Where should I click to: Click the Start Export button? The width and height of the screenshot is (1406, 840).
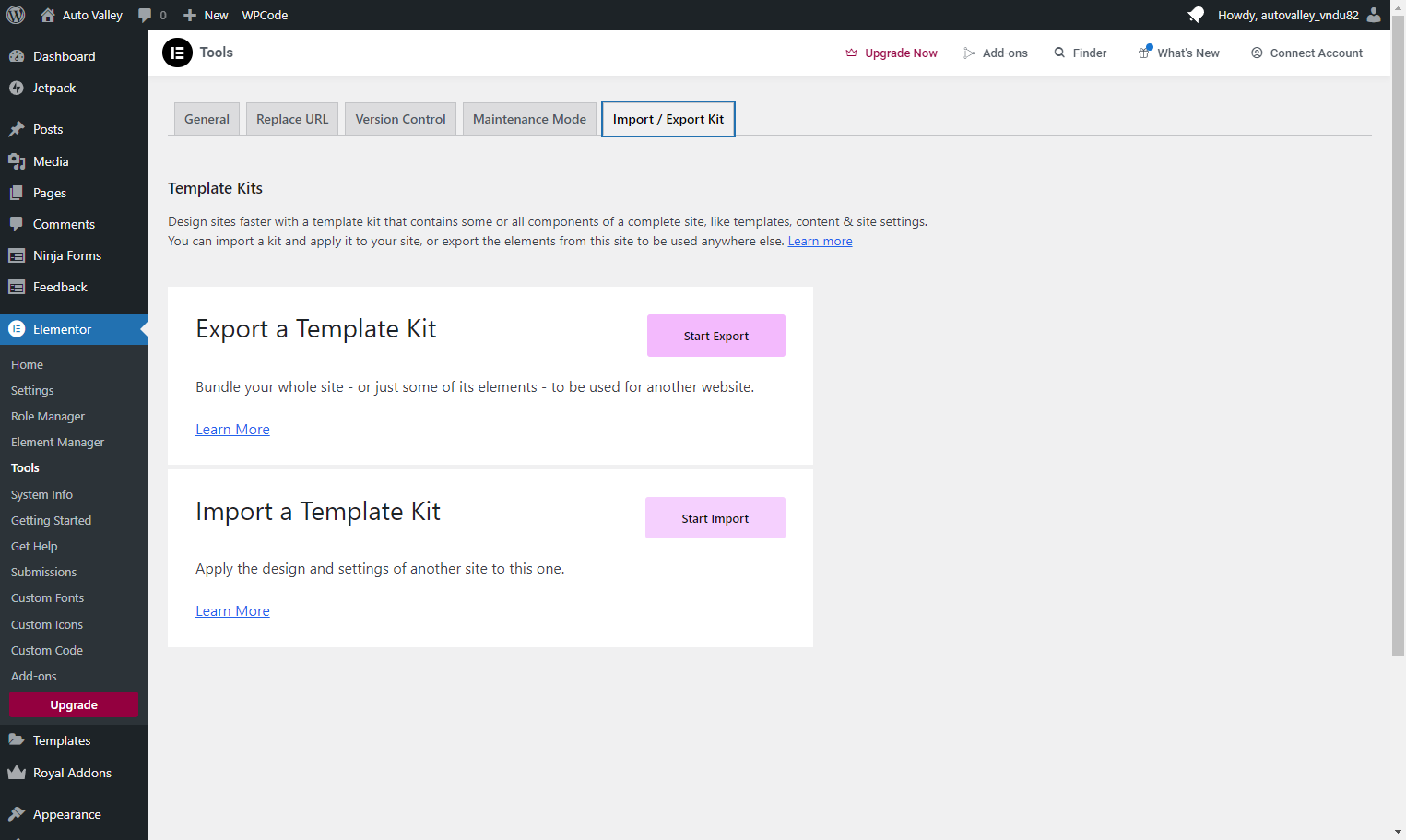[x=716, y=336]
